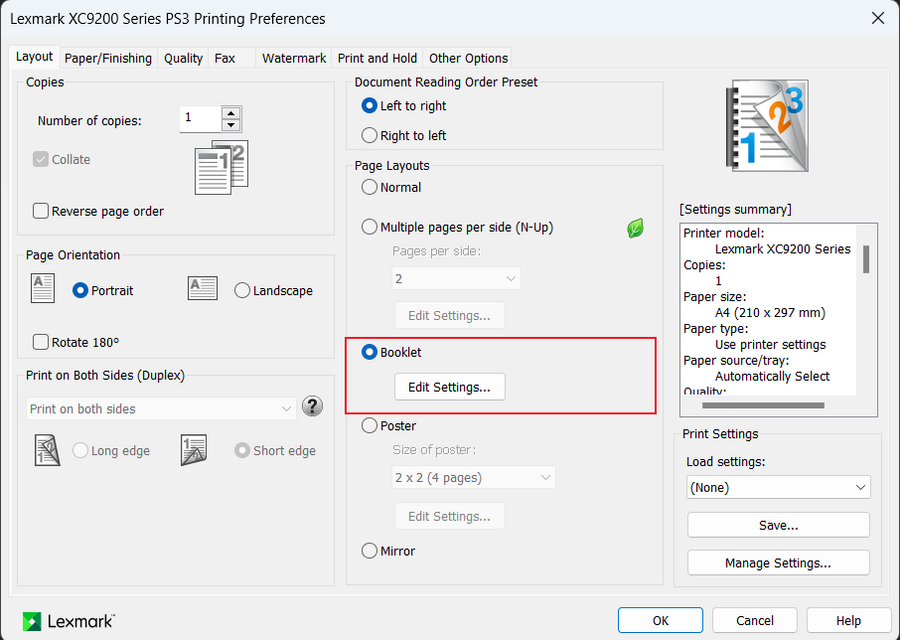
Task: Click the landscape orientation page icon
Action: click(x=202, y=289)
